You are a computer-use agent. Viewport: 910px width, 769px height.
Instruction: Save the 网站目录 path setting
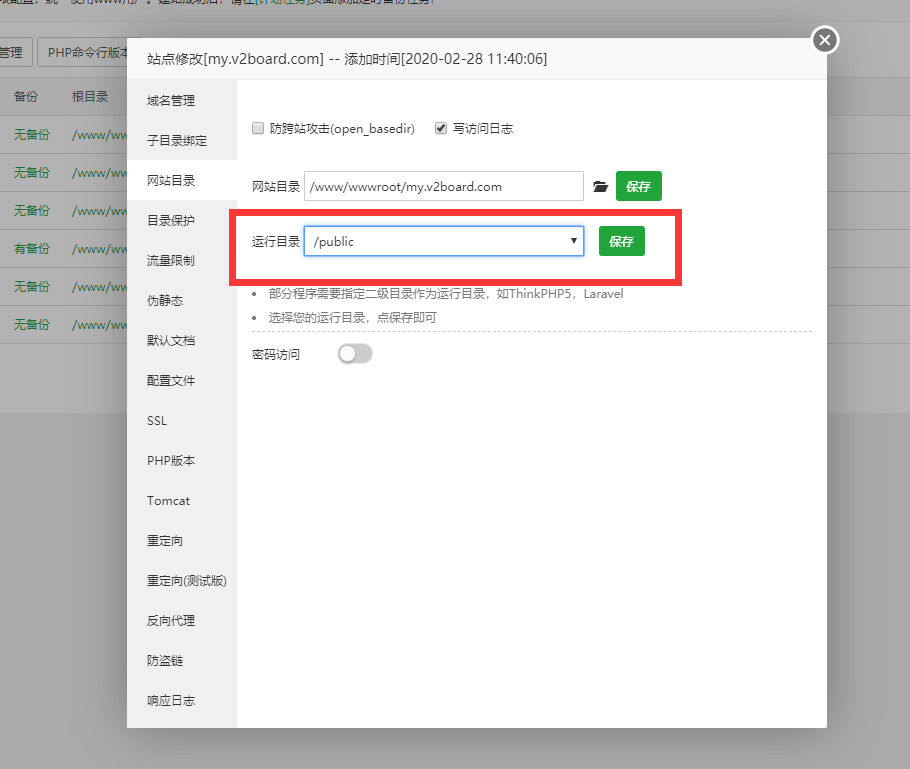click(x=638, y=186)
